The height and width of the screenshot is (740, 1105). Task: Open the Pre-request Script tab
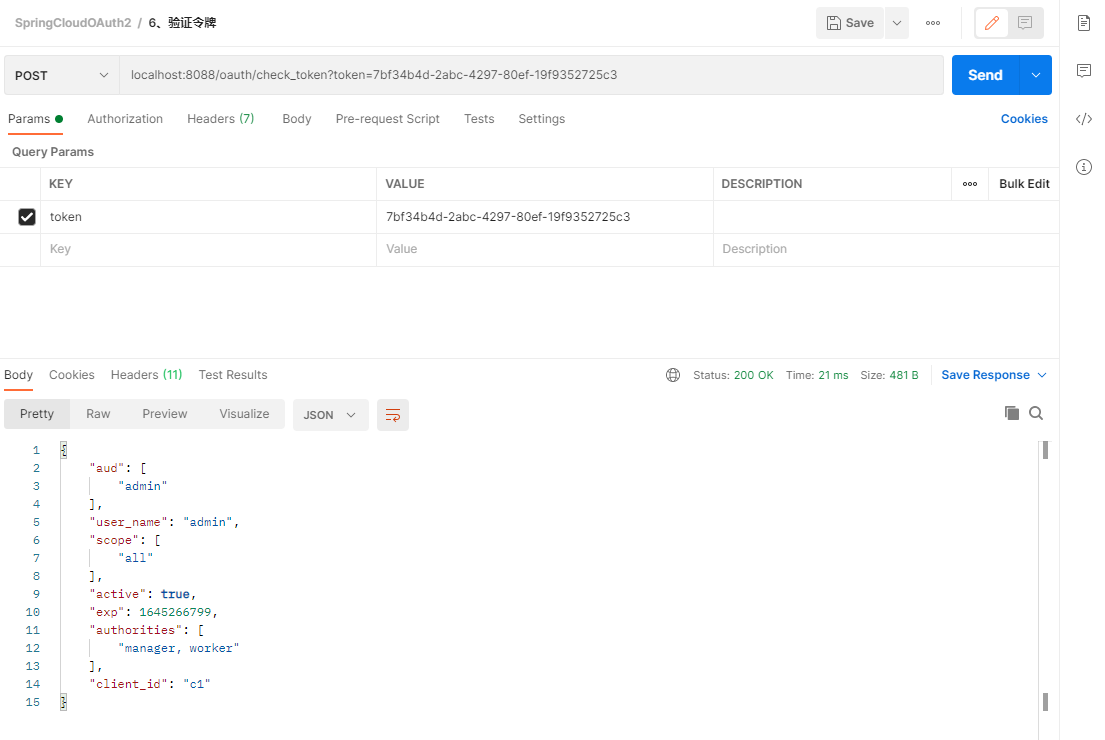pos(388,119)
